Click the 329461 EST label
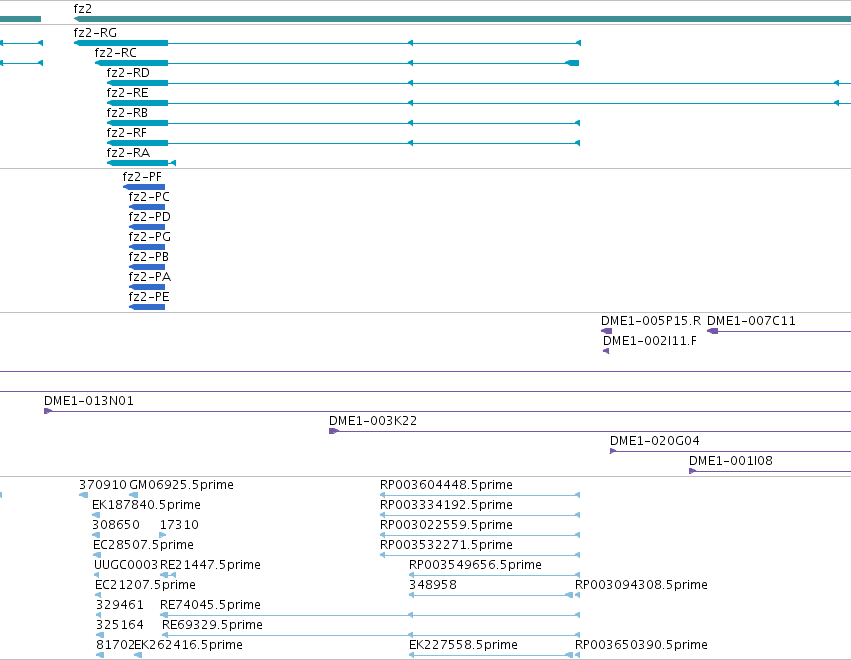Screen dimensions: 851x660 (120, 605)
